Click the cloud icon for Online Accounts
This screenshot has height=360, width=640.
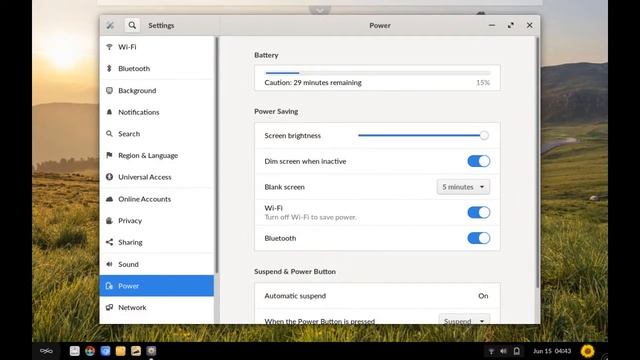coord(109,199)
